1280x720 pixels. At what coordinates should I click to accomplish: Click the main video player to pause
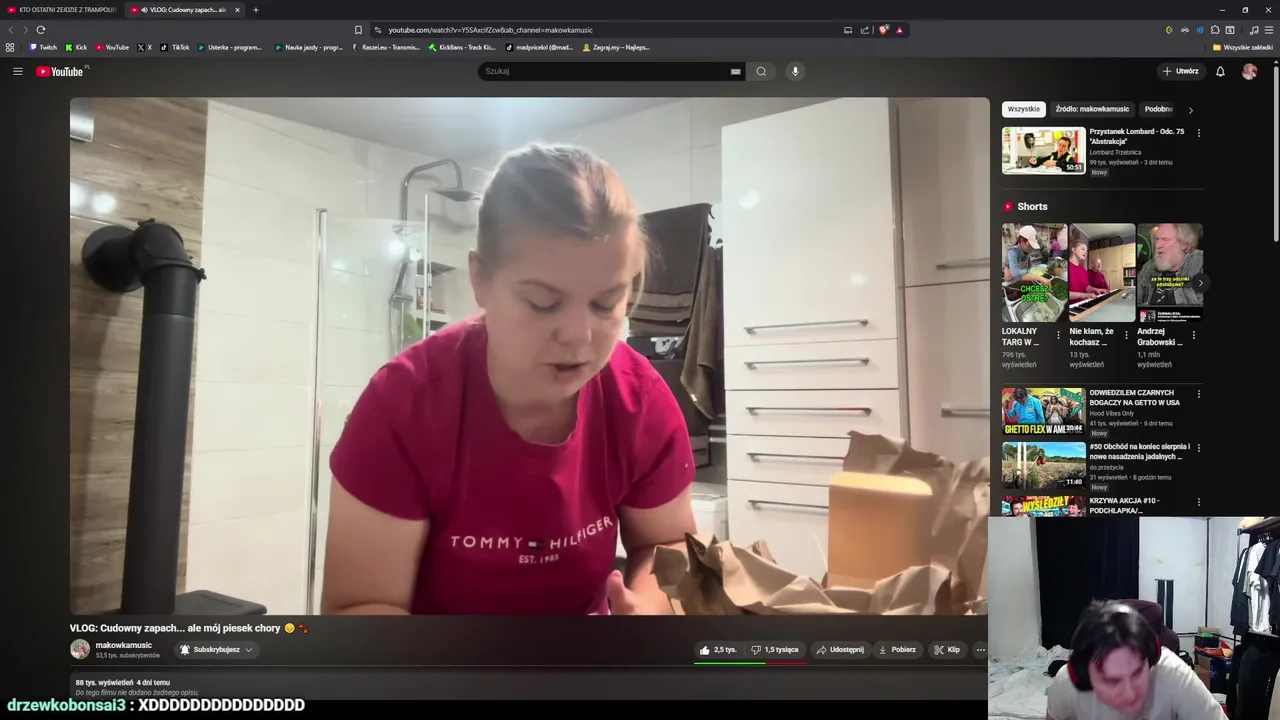point(529,356)
